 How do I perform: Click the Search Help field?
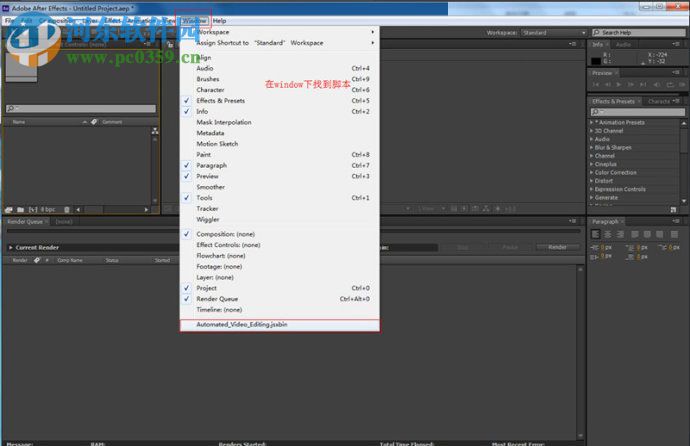point(639,33)
